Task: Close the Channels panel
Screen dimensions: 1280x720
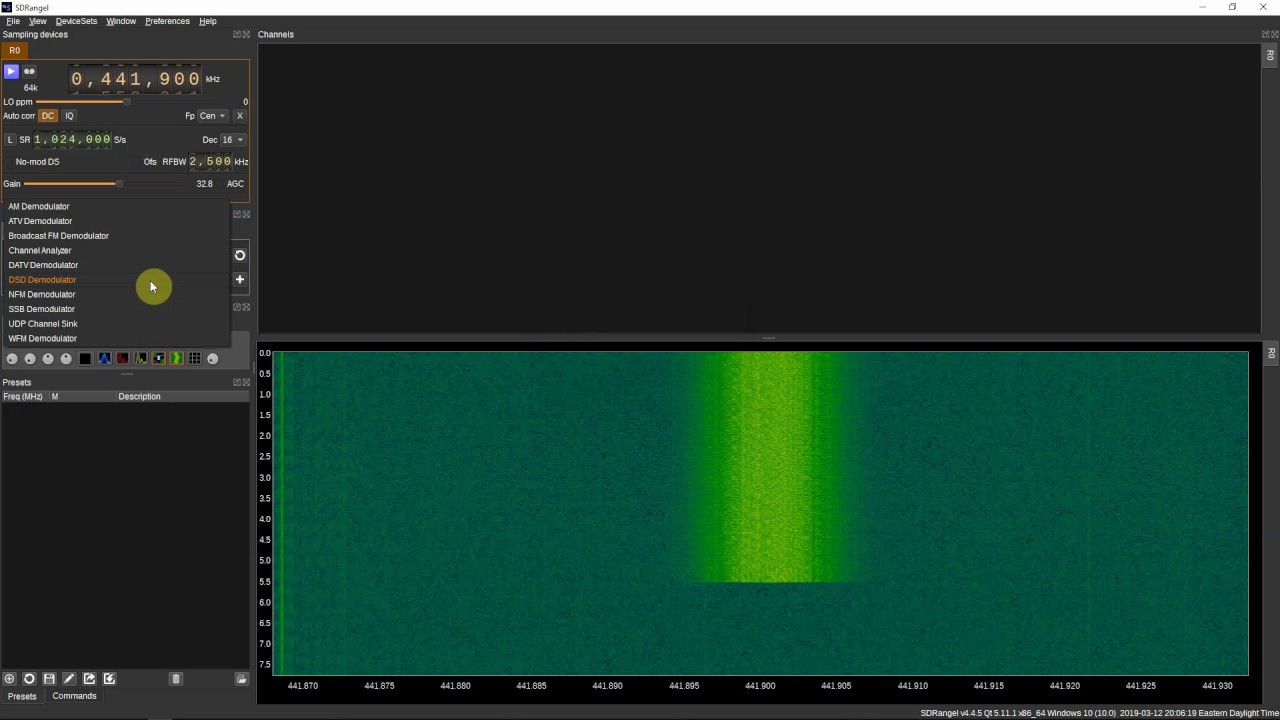Action: (x=1274, y=35)
